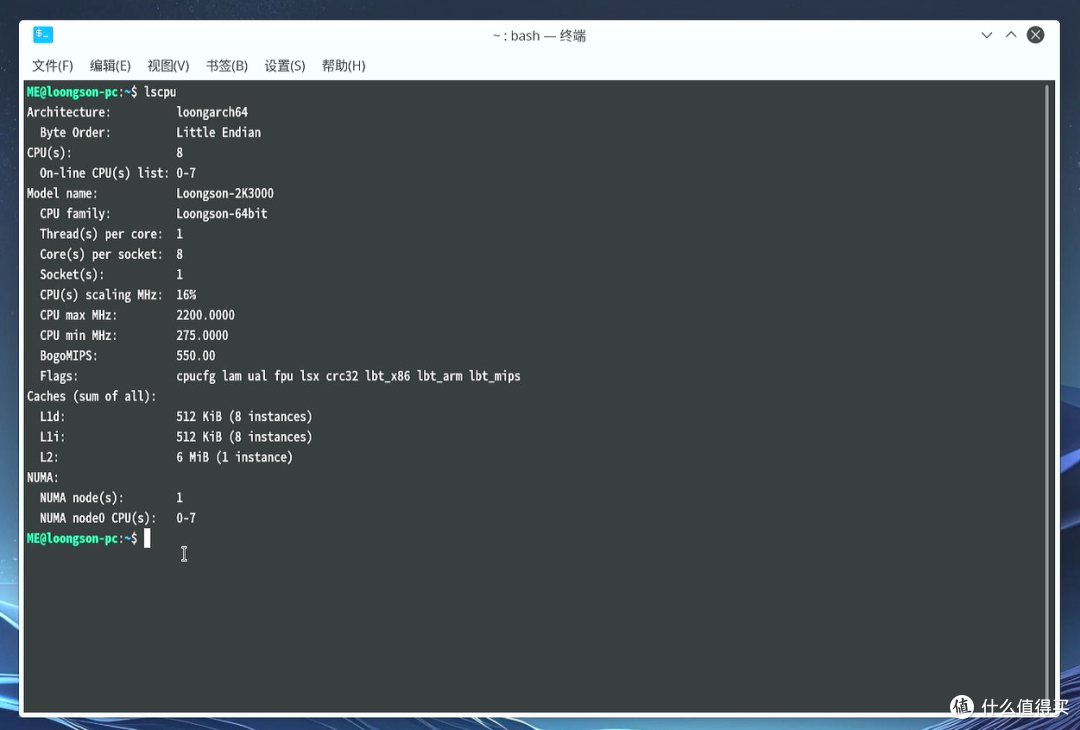Click the 2200.0000 CPU max MHz value
Screen dimensions: 1080x730
pyautogui.click(x=205, y=315)
